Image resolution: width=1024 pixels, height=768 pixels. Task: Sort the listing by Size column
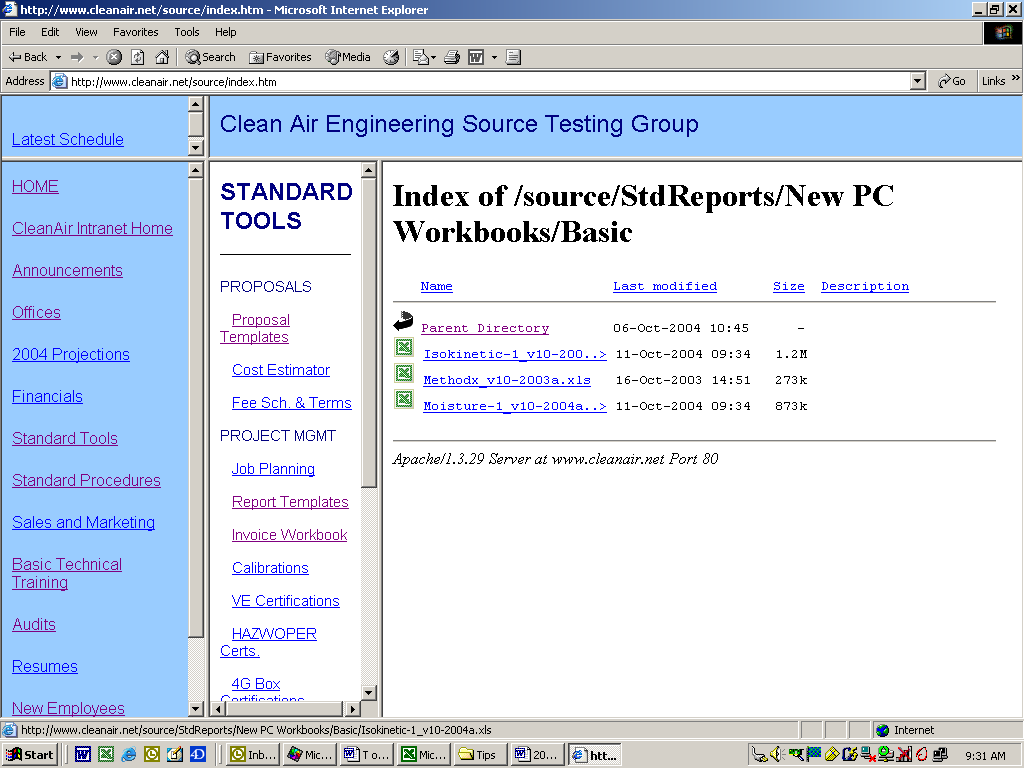788,286
